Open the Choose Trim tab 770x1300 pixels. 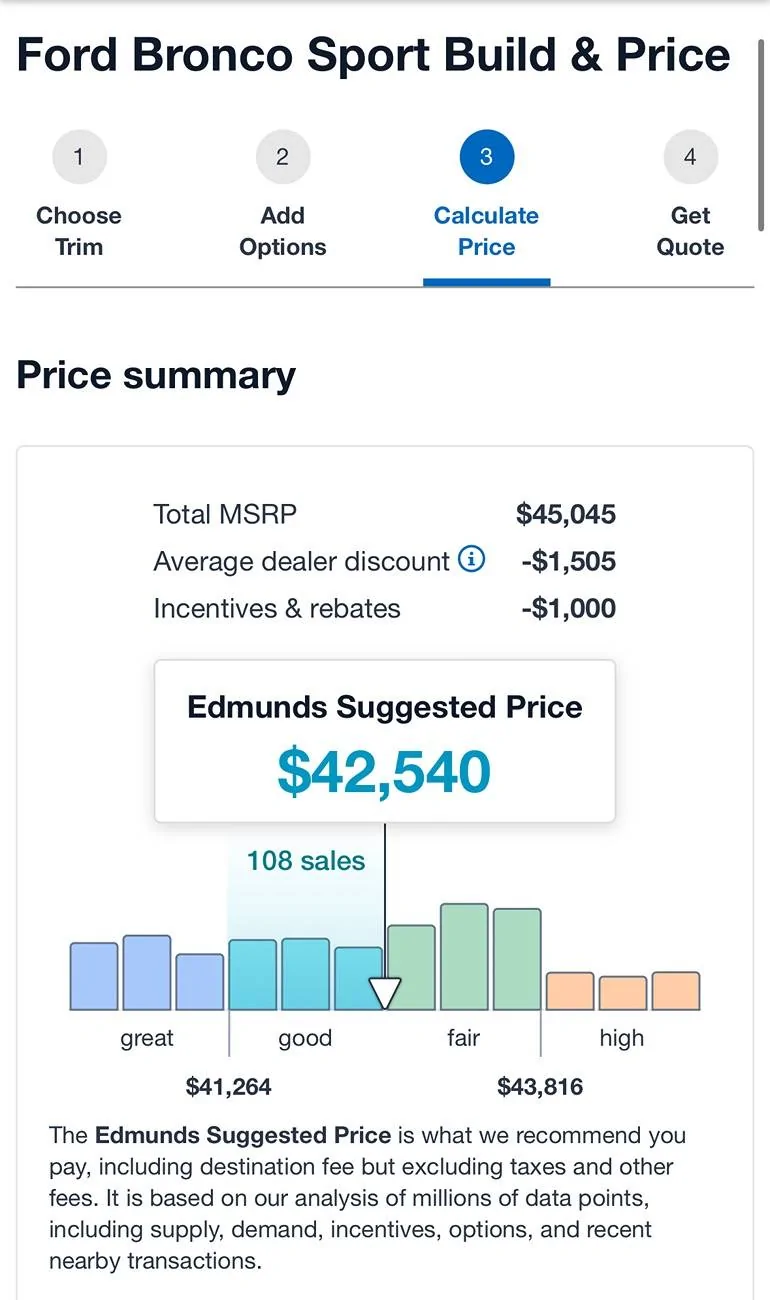79,231
